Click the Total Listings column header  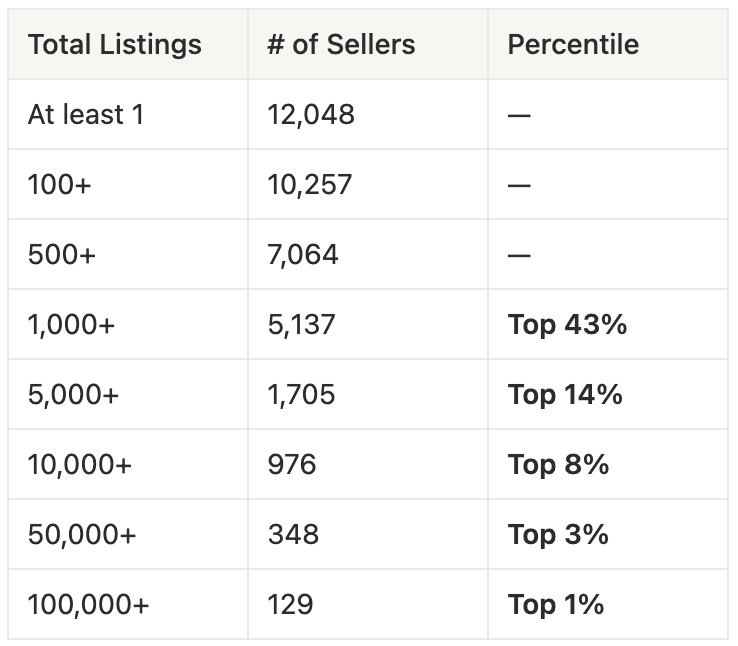[114, 45]
